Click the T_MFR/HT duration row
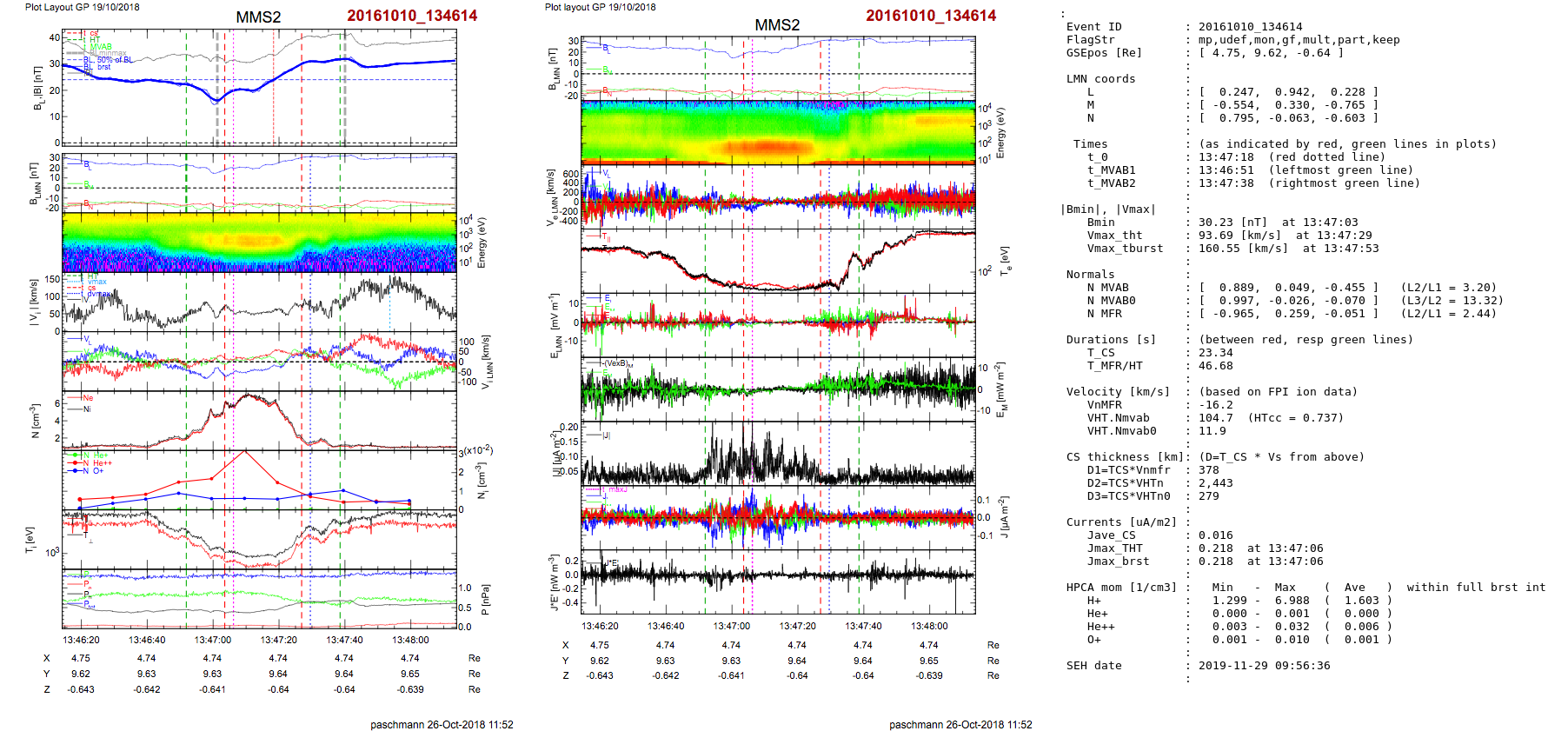The height and width of the screenshot is (731, 1568). [x=1114, y=366]
